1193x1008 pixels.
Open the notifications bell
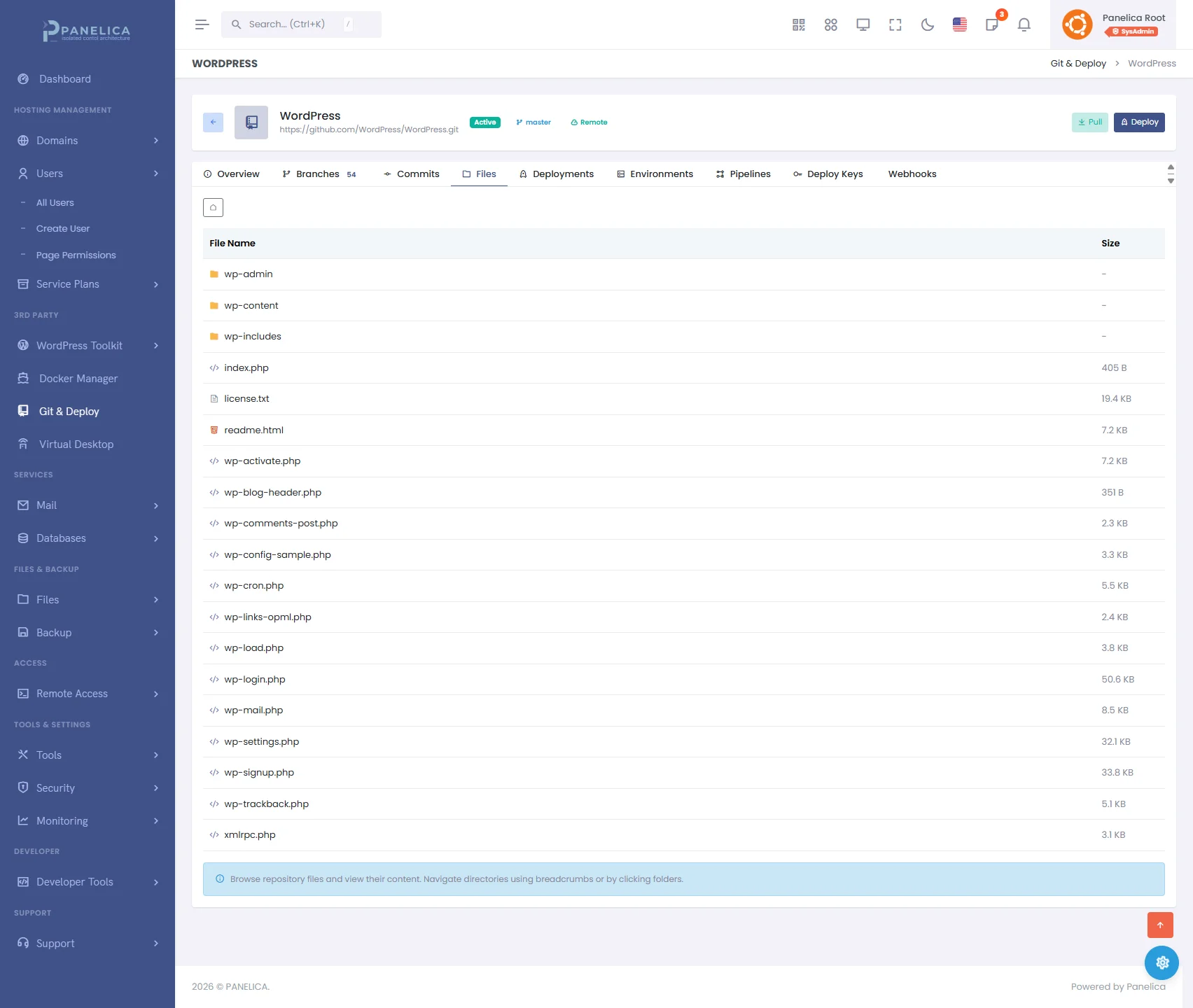click(1024, 24)
